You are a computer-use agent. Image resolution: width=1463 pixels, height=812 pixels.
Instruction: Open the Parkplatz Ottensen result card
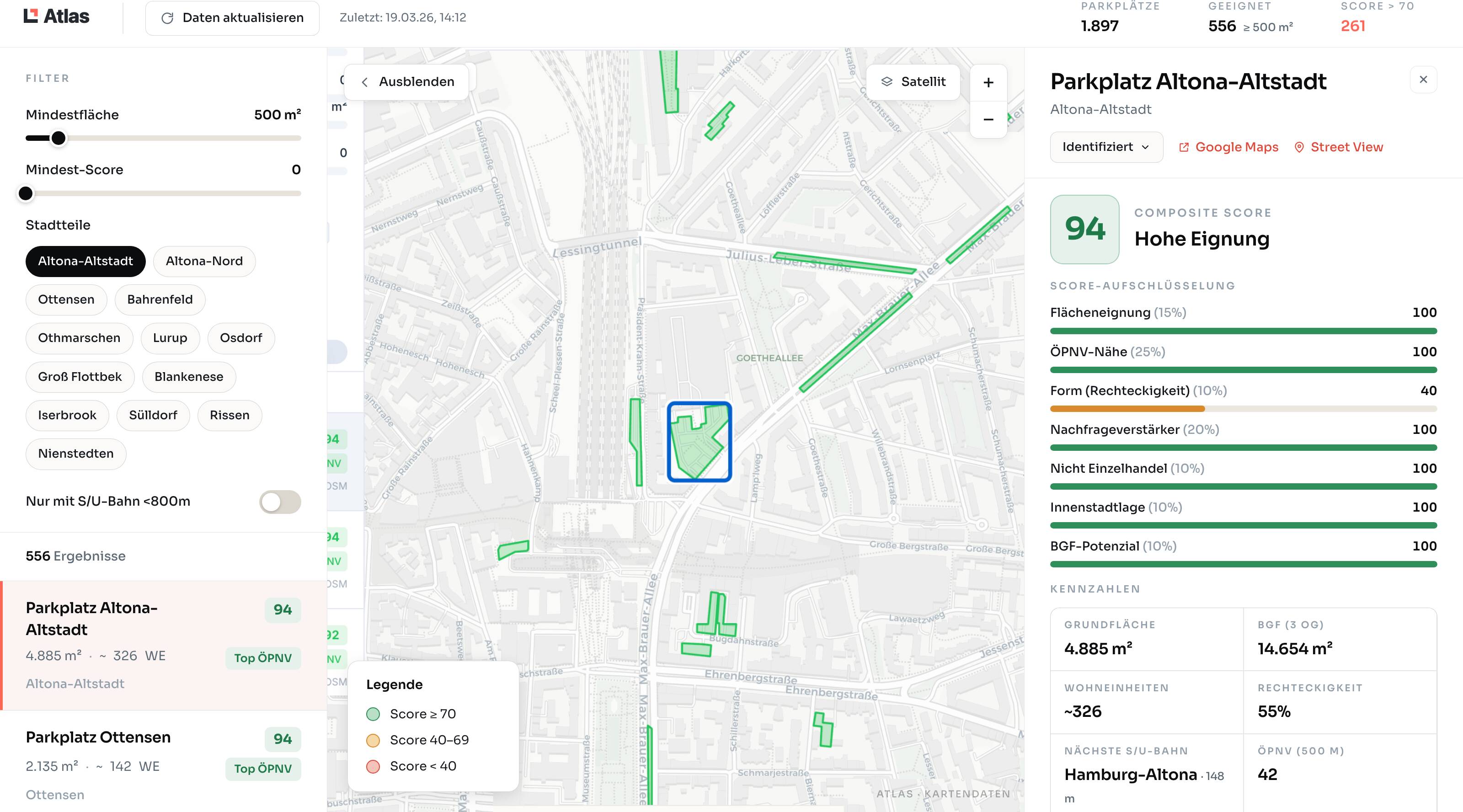click(164, 761)
